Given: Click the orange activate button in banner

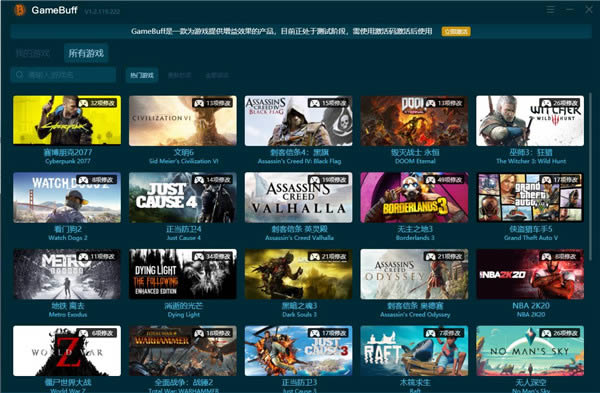Looking at the screenshot, I should coord(456,31).
